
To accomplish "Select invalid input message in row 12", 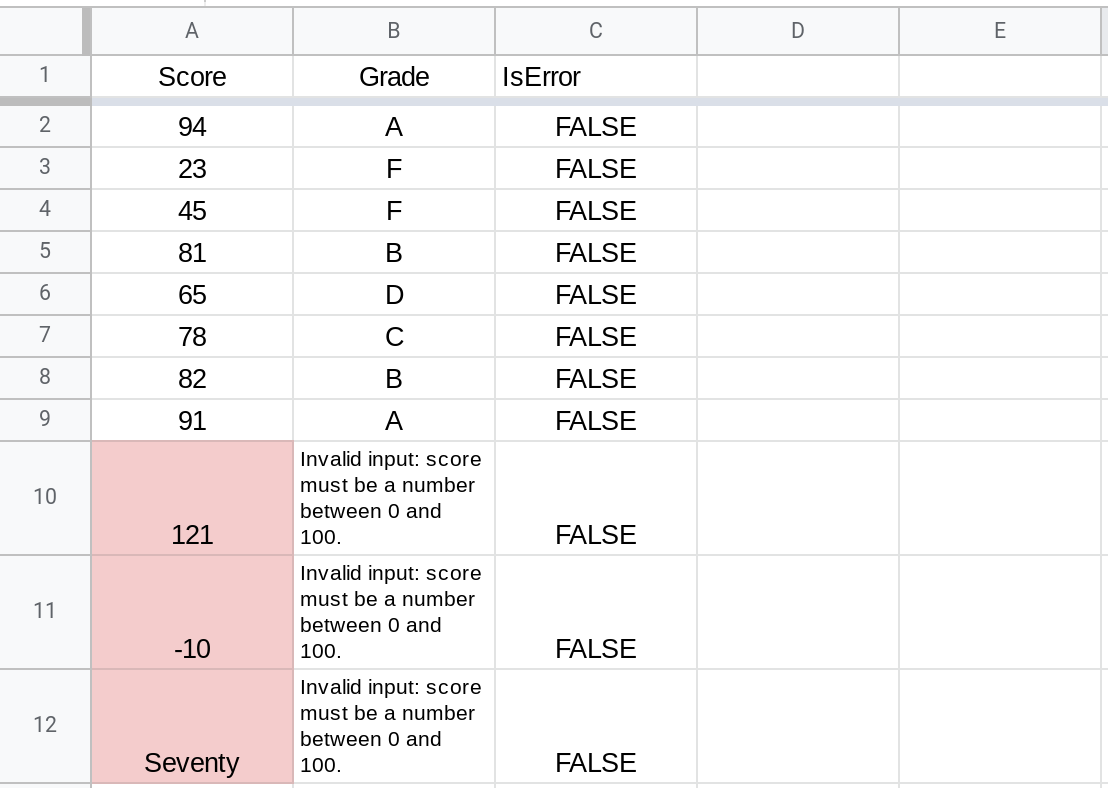I will 394,726.
